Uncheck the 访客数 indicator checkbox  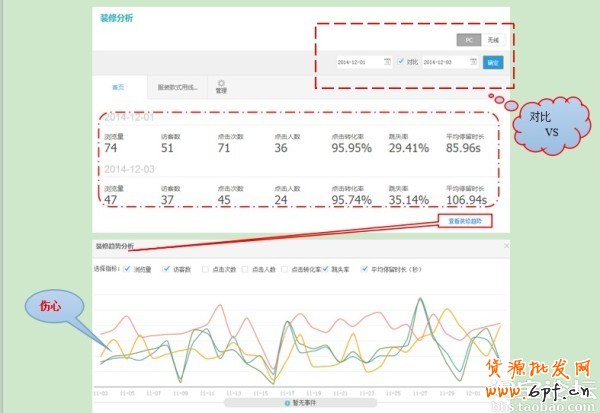165,269
